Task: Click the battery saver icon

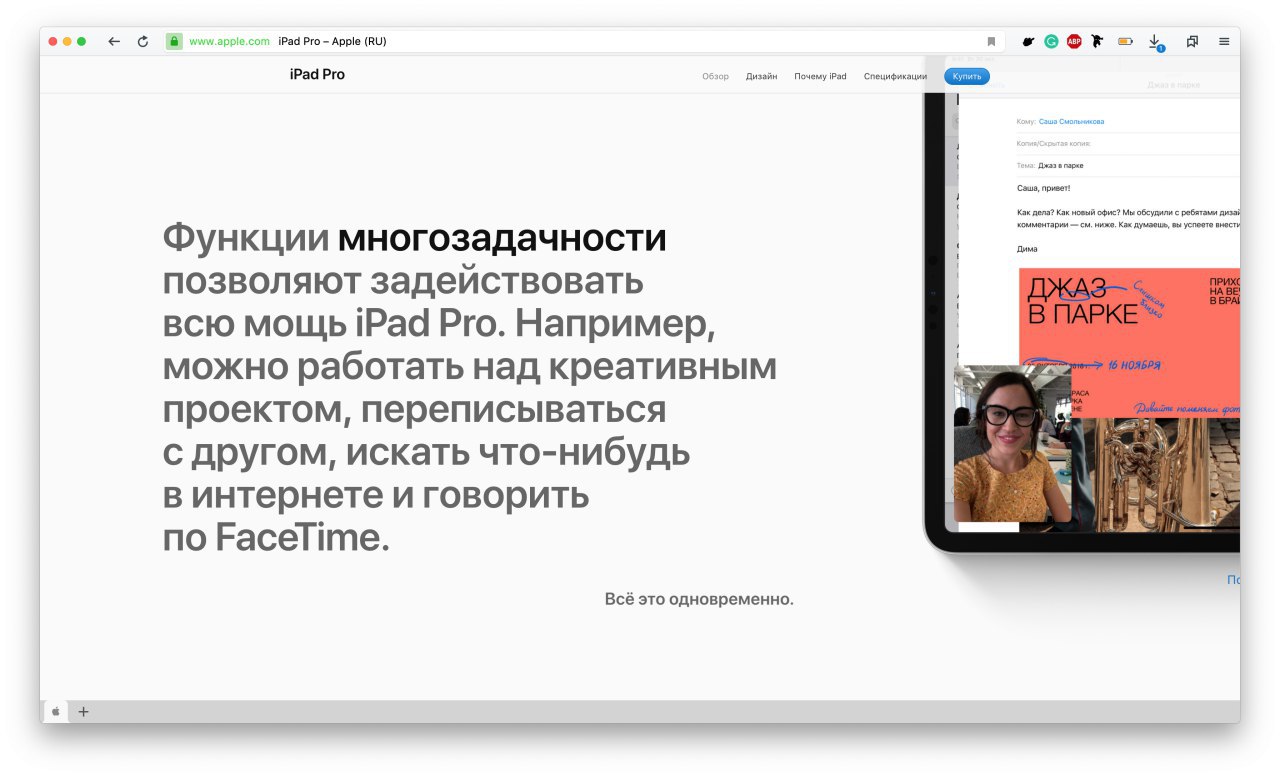Action: coord(1125,41)
